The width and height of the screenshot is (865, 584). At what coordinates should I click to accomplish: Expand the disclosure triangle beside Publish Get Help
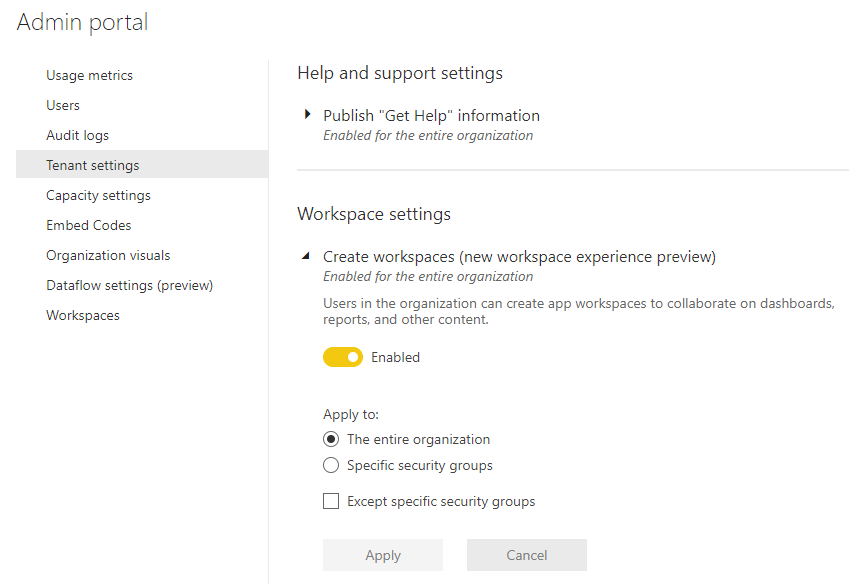307,114
